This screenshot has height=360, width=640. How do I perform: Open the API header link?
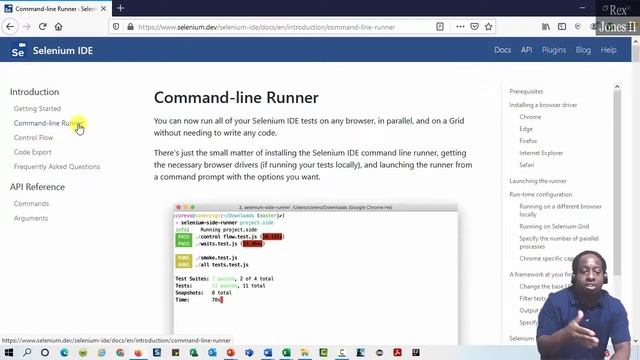(x=527, y=50)
